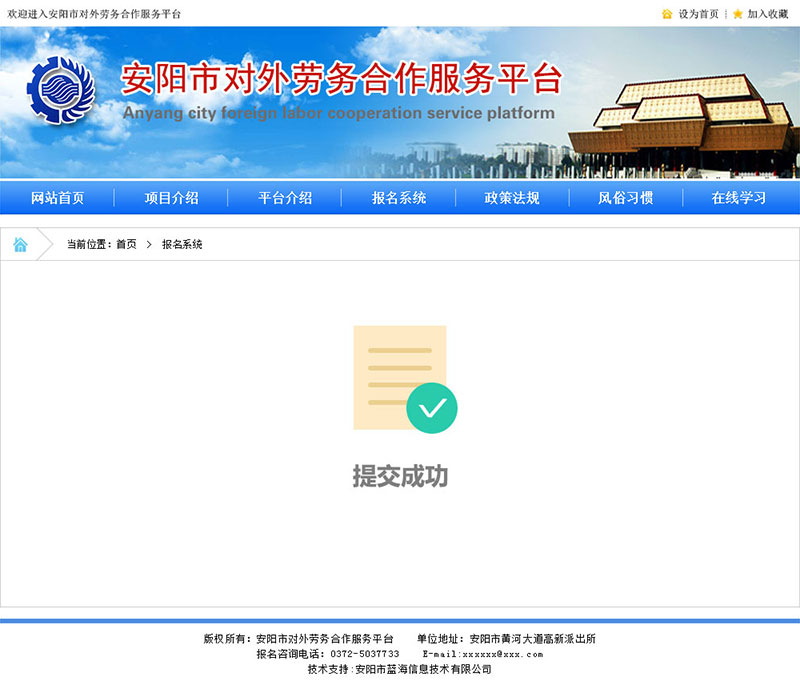
Task: Click the breadcrumb arrow separator after 首页
Action: (x=149, y=245)
